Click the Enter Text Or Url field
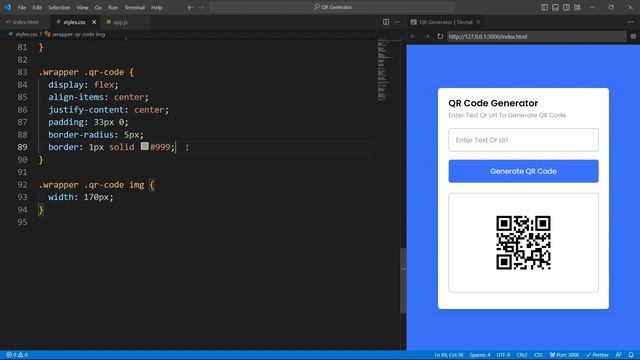Screen dimensions: 640x360 (523, 140)
